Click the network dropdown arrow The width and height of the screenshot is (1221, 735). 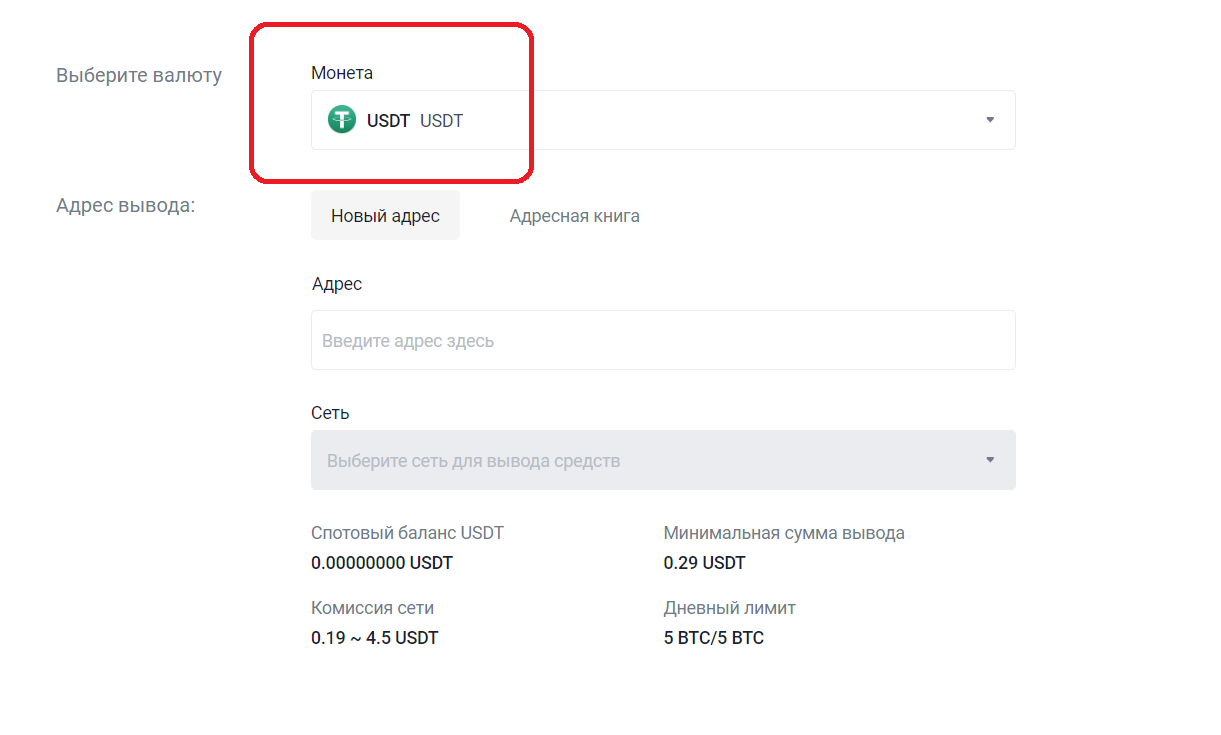pos(990,460)
